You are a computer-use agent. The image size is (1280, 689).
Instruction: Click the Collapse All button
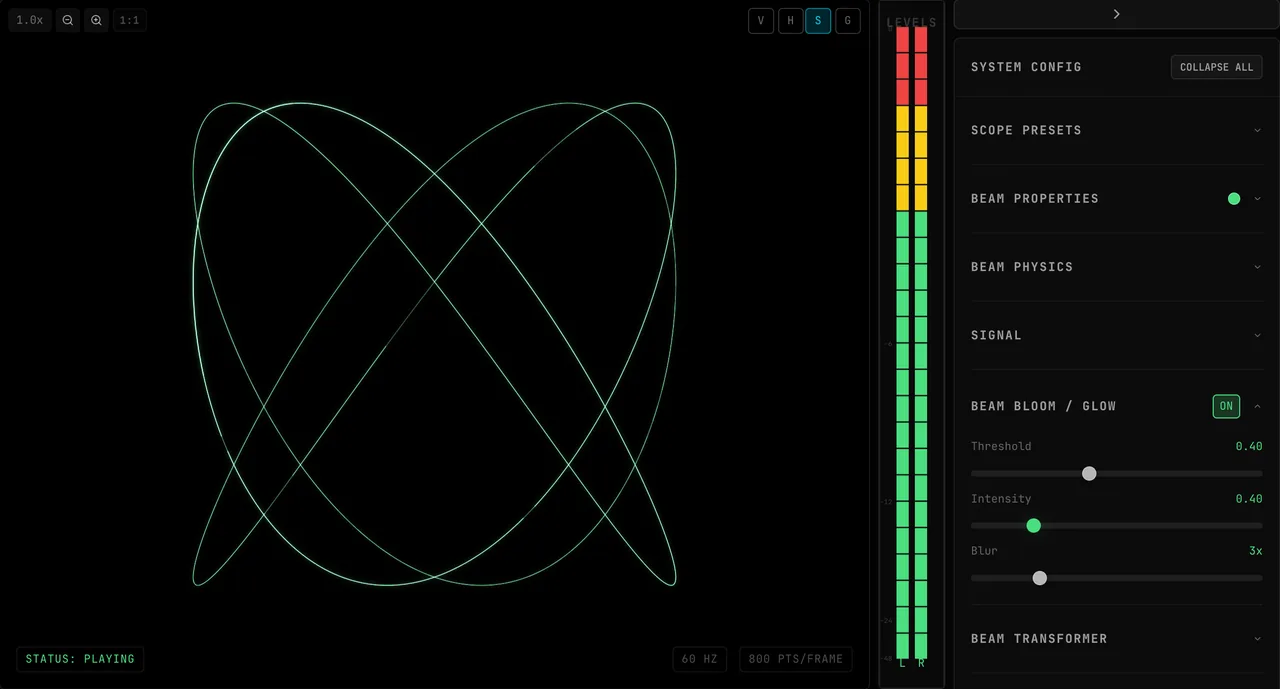tap(1216, 67)
